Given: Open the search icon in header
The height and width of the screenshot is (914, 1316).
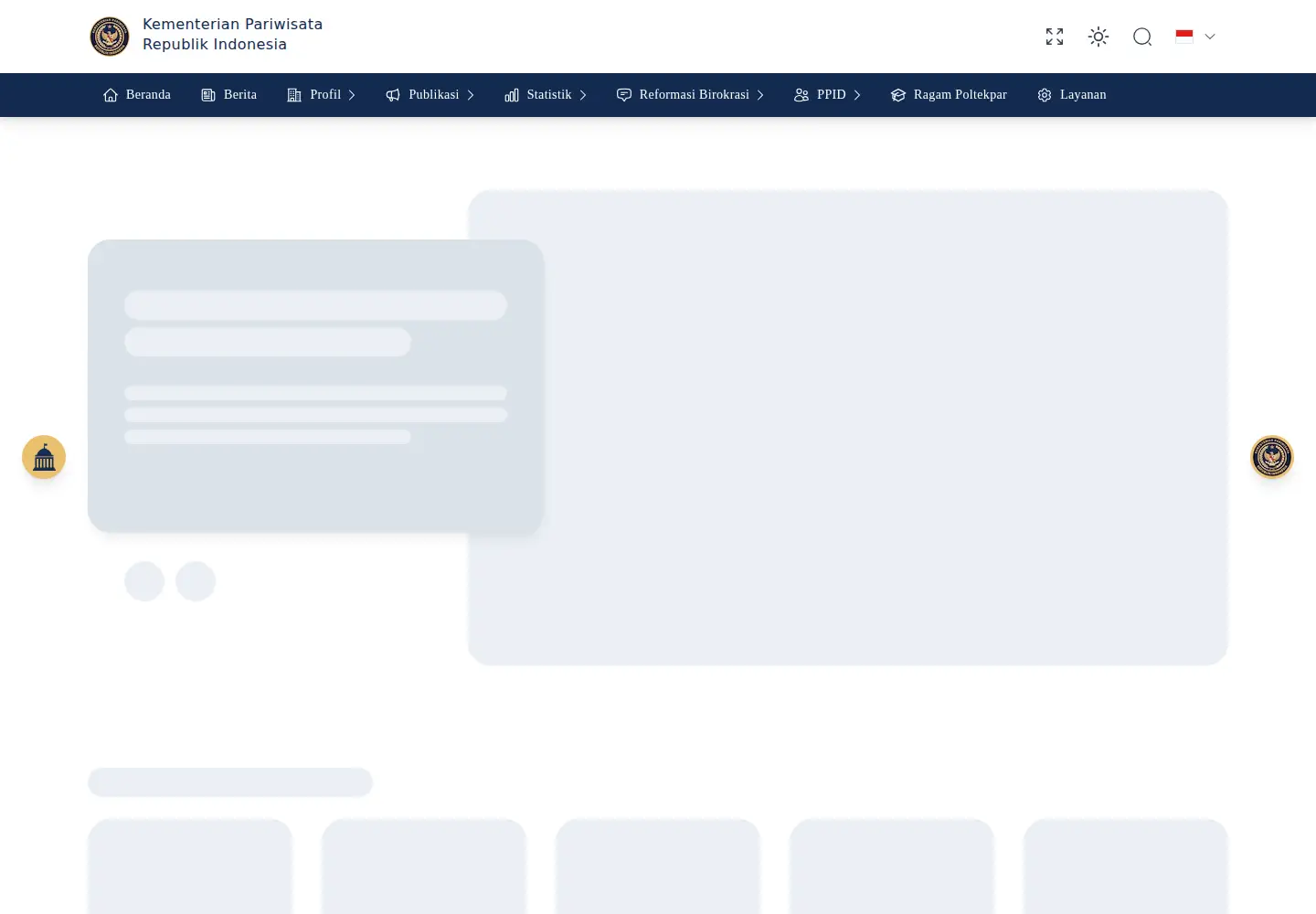Looking at the screenshot, I should click(x=1142, y=37).
